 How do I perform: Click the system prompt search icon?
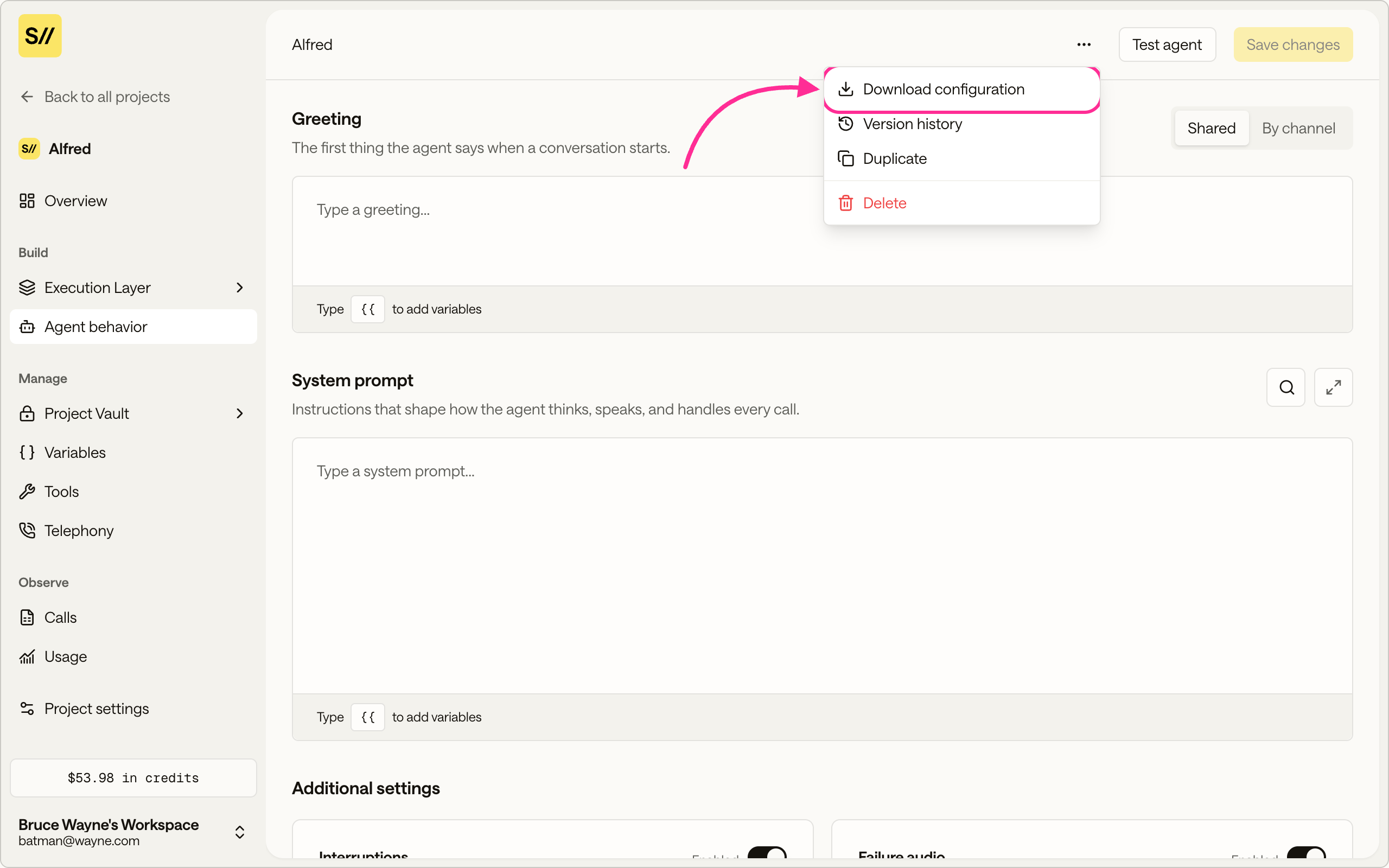click(1286, 387)
